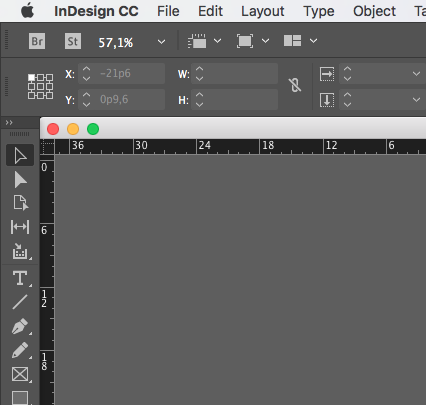Open Adobe Bridge with Br button

[37, 41]
